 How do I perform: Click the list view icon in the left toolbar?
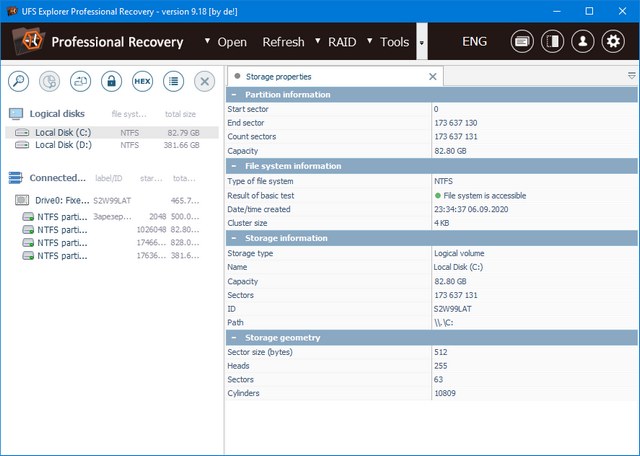point(173,81)
